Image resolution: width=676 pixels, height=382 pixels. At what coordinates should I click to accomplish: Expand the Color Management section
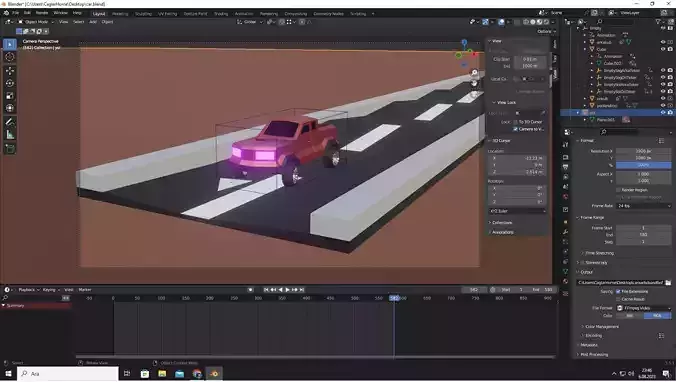coord(602,326)
